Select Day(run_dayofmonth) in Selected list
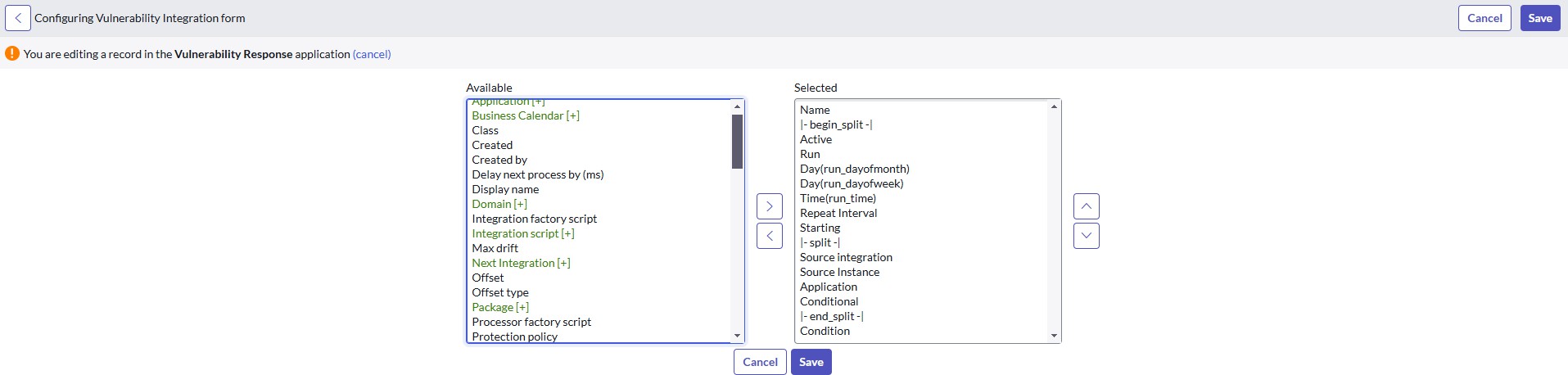Image resolution: width=1568 pixels, height=375 pixels. [922, 169]
